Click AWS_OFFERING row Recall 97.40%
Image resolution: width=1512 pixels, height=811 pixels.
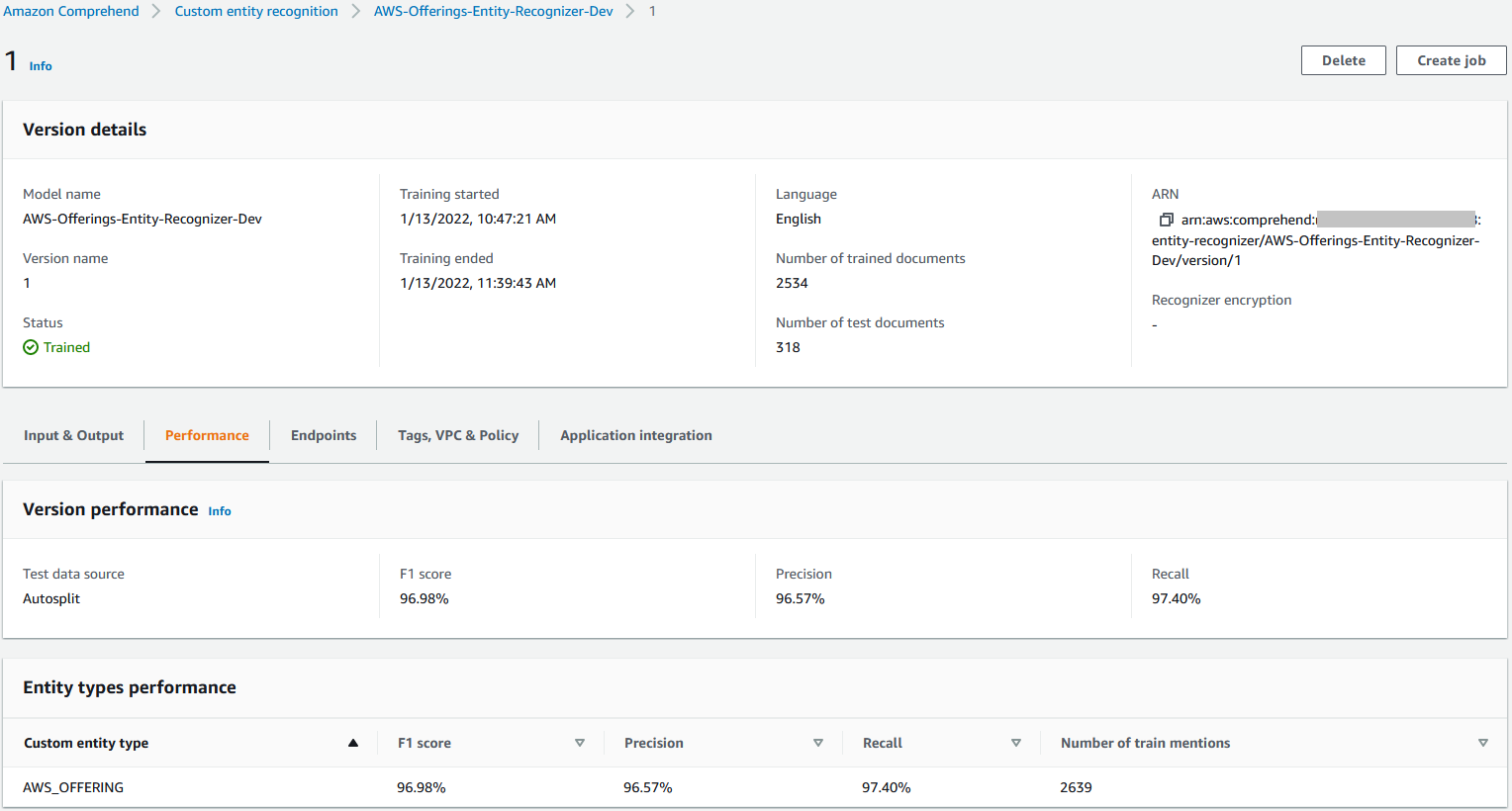pyautogui.click(x=887, y=787)
